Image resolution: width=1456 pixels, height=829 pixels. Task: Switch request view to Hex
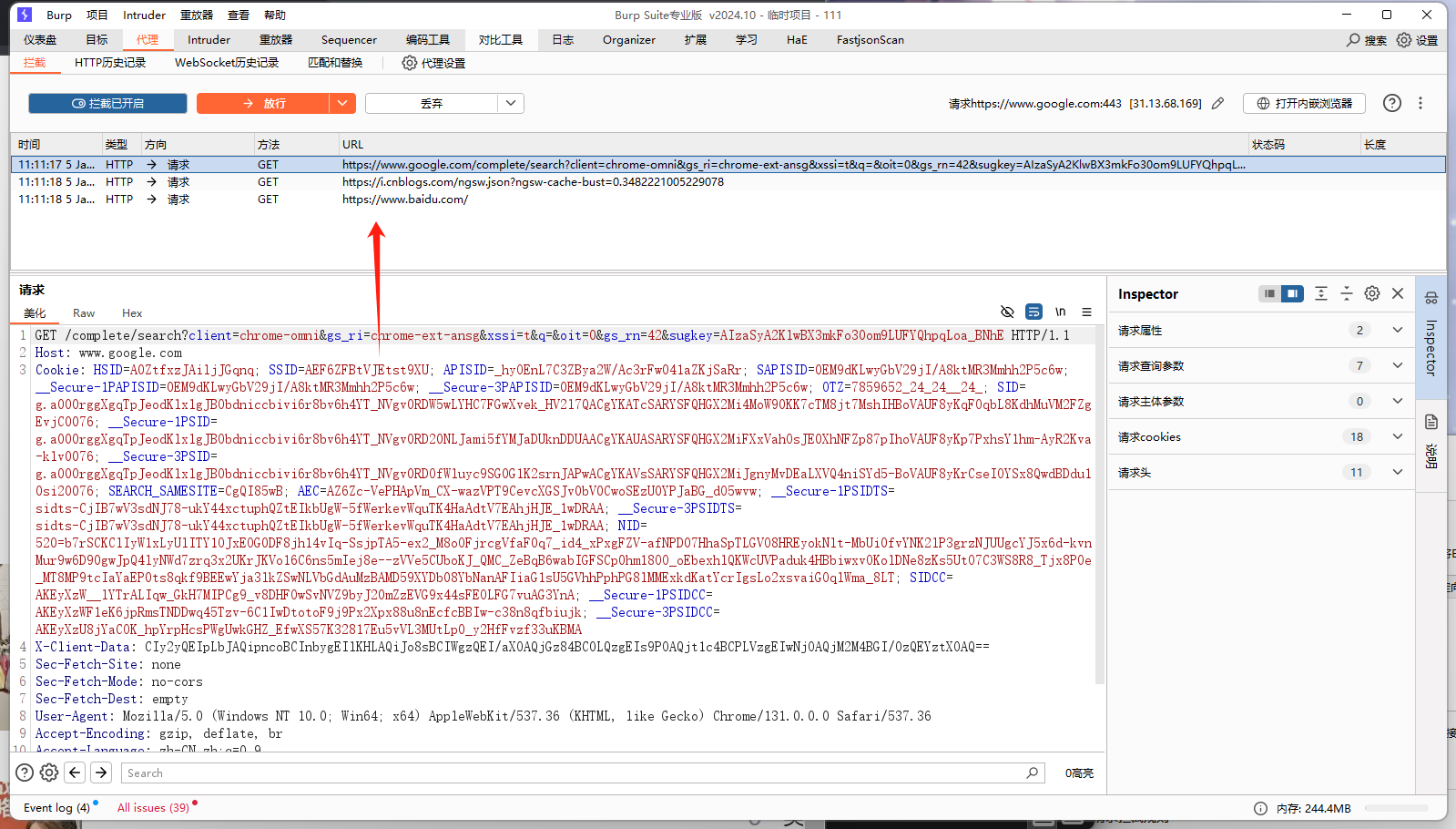pos(132,312)
